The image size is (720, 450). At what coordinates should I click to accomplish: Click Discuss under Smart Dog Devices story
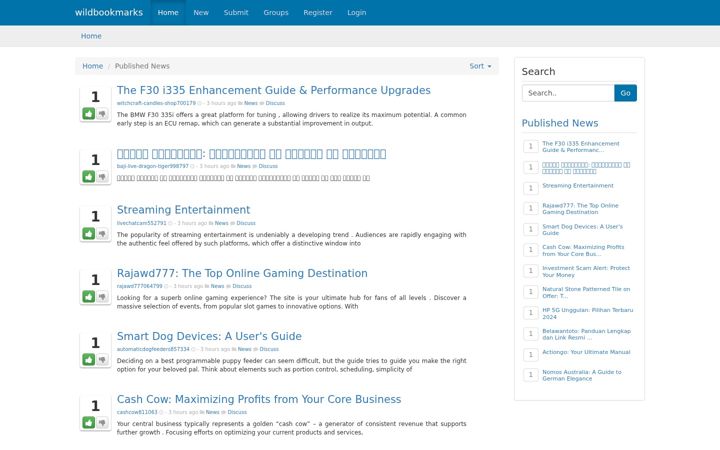[x=269, y=349]
